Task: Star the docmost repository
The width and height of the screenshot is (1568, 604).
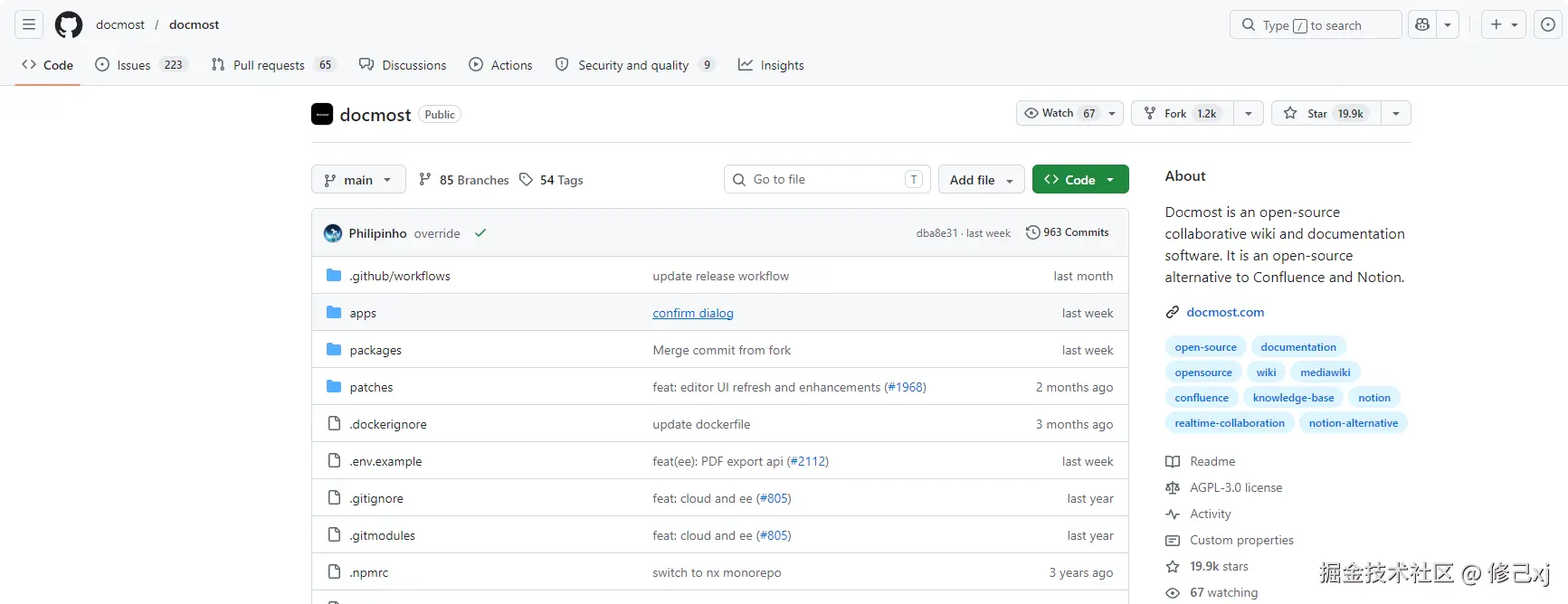Action: tap(1326, 113)
